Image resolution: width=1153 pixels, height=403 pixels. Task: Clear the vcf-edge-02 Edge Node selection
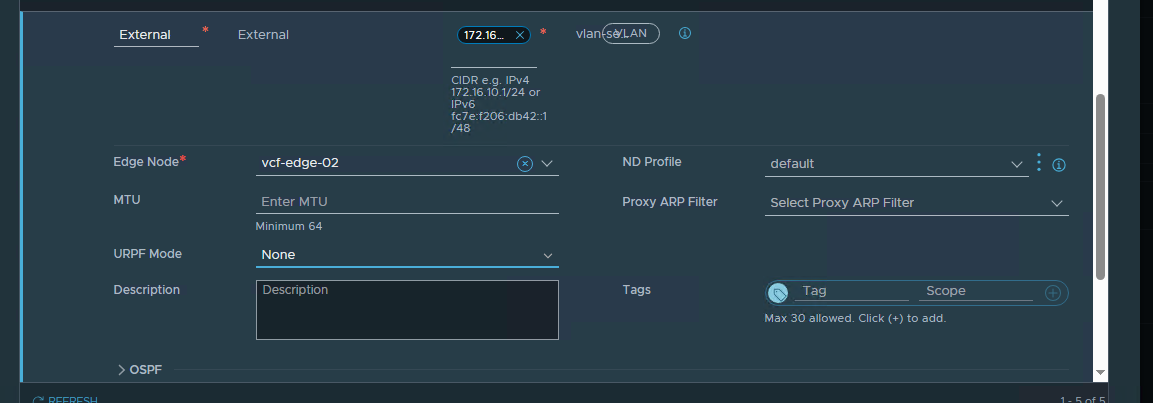point(524,164)
